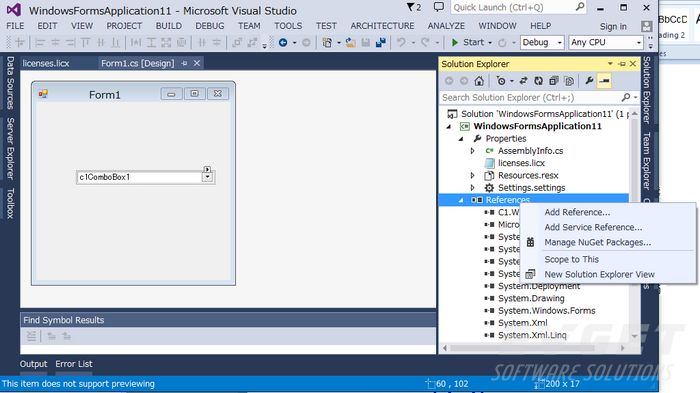Open the Server Explorer side tab
Image resolution: width=700 pixels, height=393 pixels.
(x=10, y=149)
